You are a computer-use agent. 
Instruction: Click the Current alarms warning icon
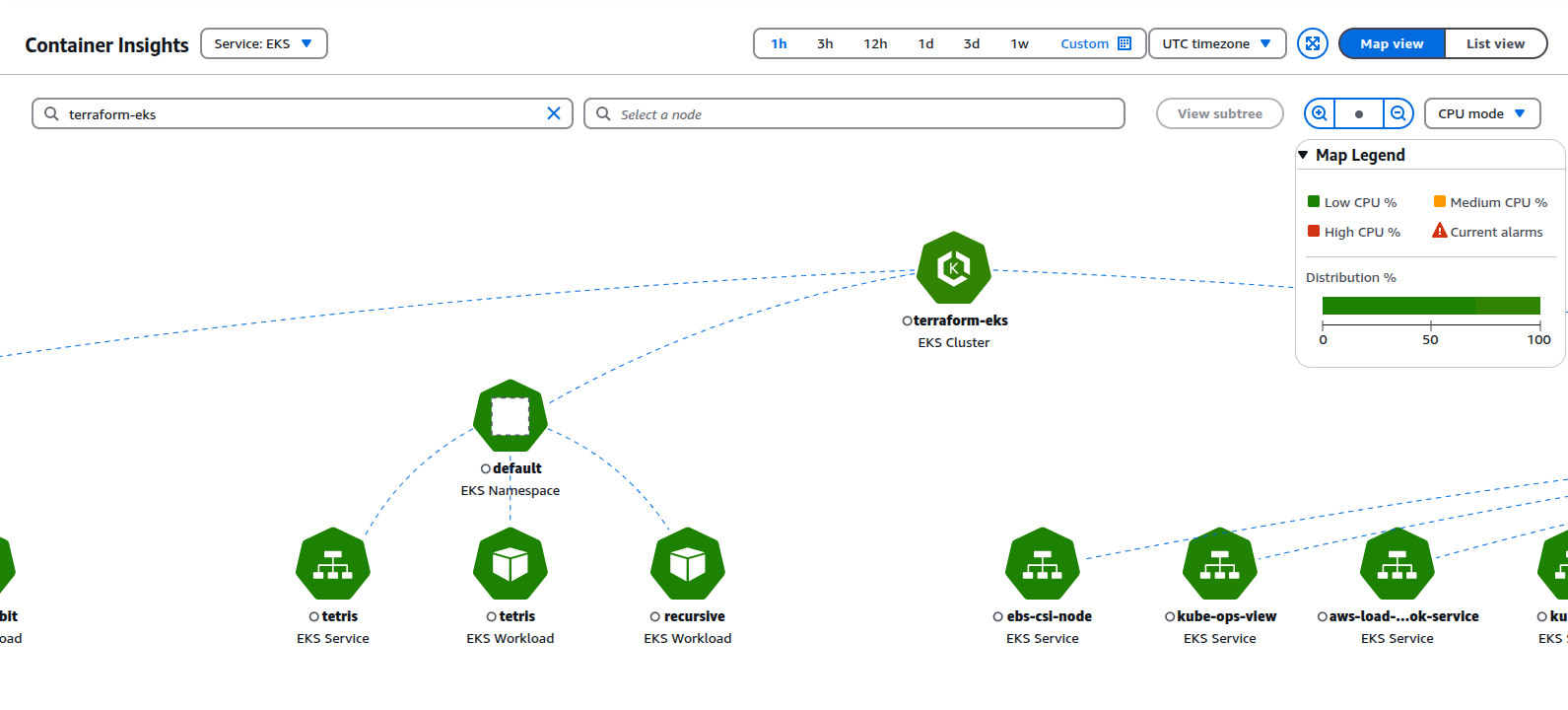point(1440,231)
